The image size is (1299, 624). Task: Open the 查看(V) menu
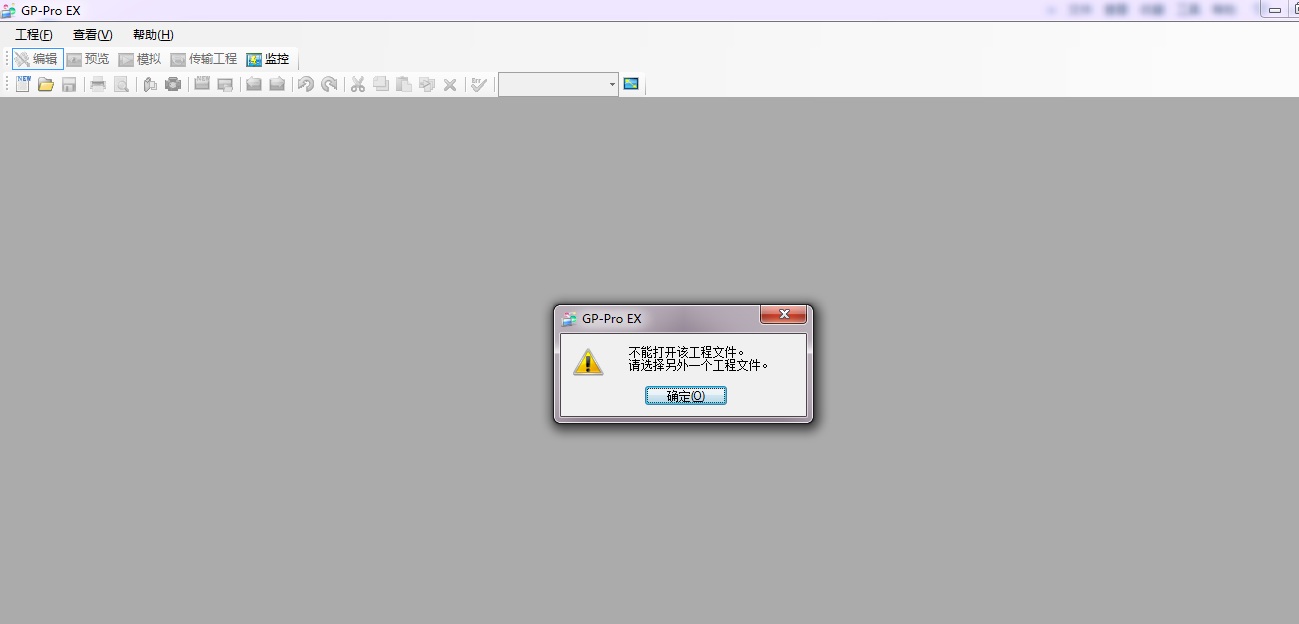pyautogui.click(x=92, y=35)
